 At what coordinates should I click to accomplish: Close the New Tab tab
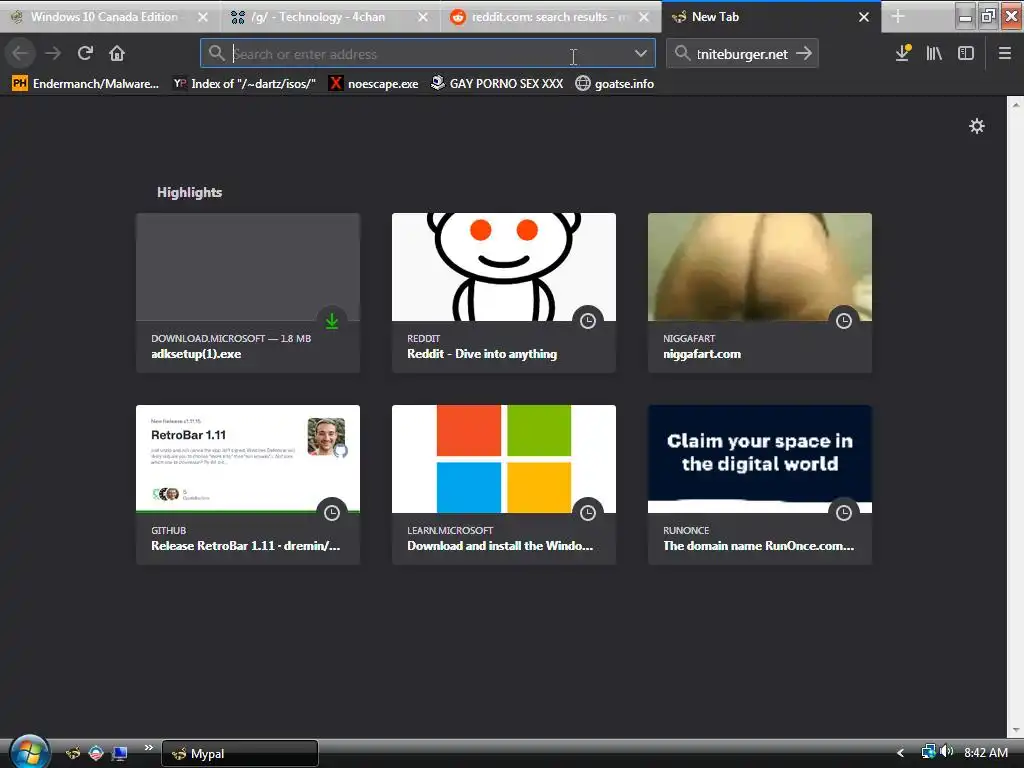(864, 17)
